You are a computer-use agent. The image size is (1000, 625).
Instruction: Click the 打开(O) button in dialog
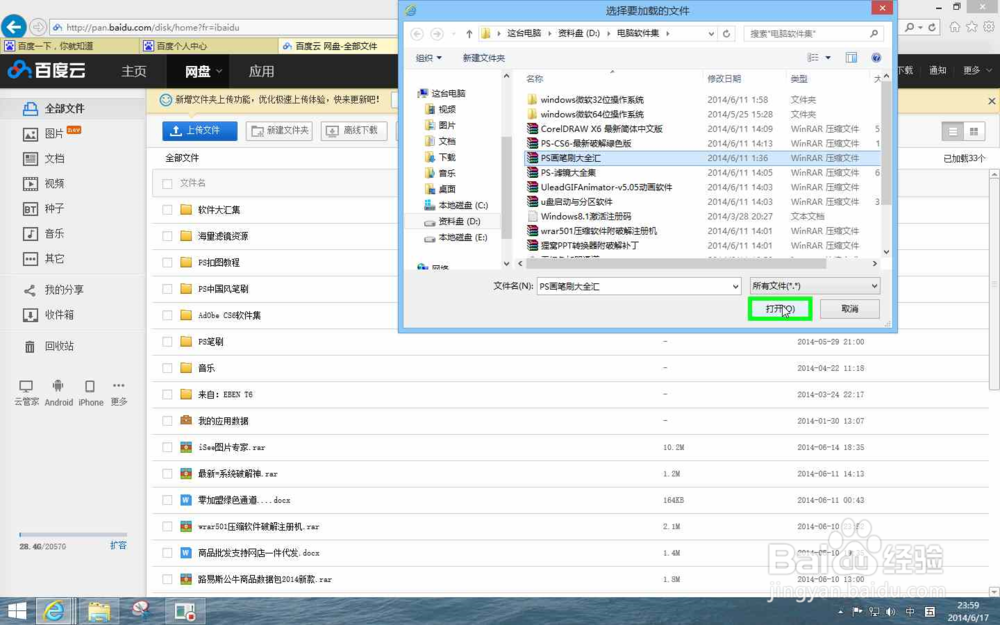780,309
